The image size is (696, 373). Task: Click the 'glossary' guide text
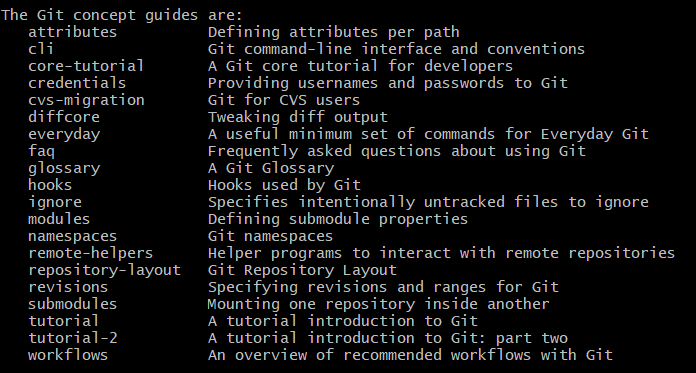(64, 169)
